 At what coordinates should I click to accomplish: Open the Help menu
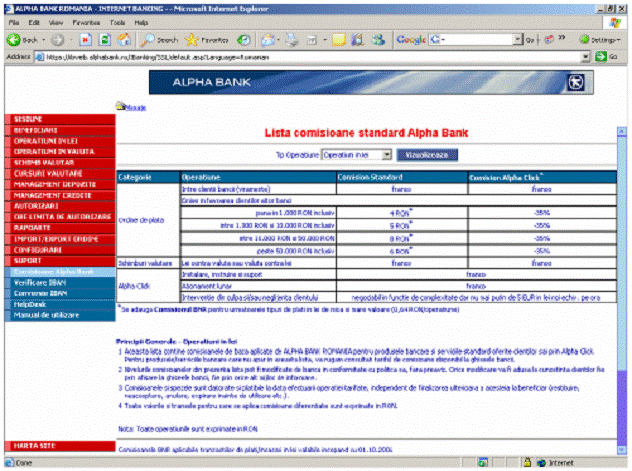[x=141, y=23]
